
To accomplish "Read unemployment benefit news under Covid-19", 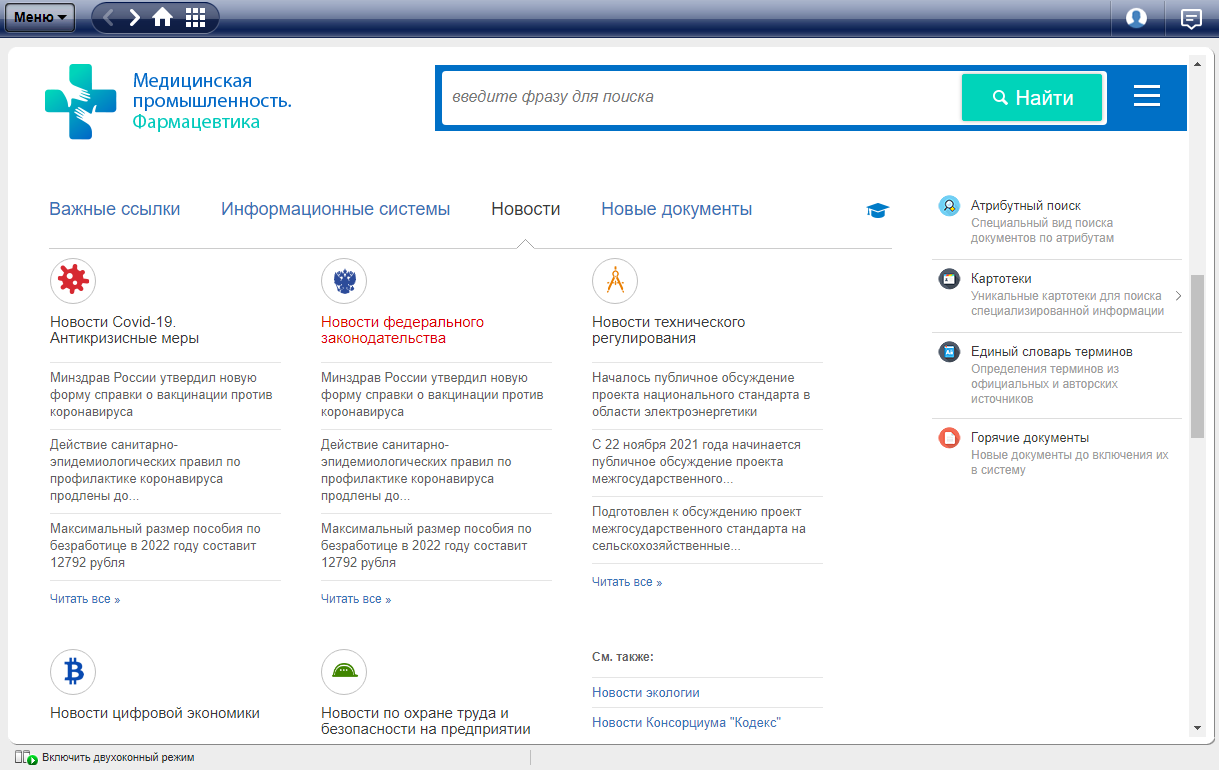I will click(x=155, y=545).
